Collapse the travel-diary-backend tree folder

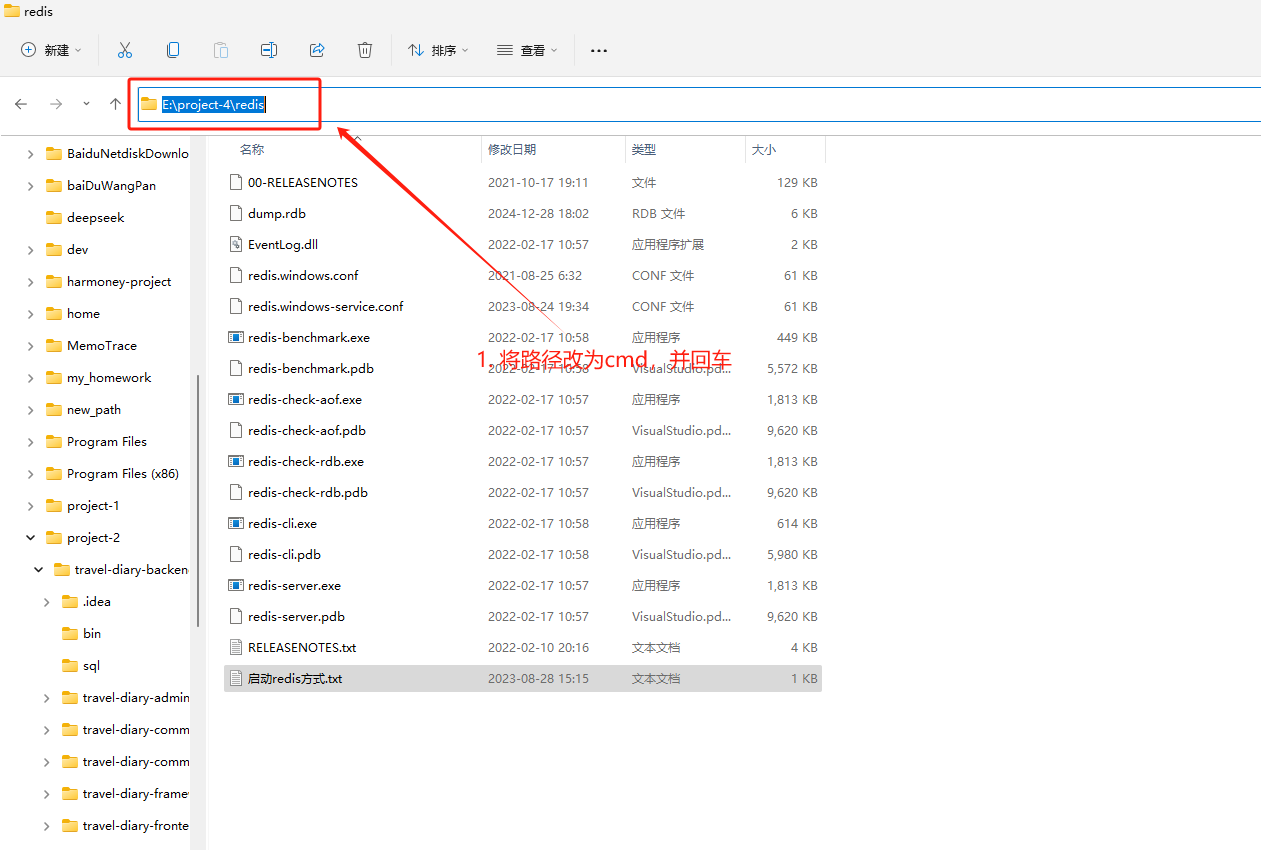click(x=39, y=569)
